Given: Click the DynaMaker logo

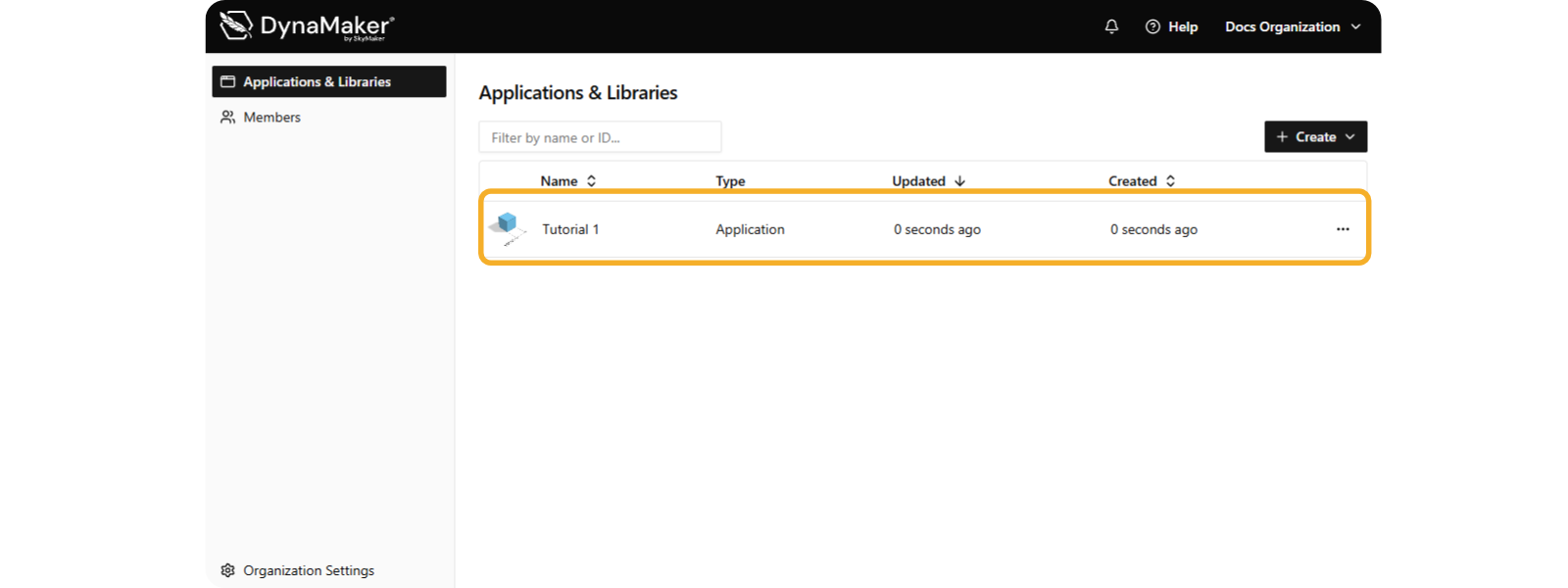Looking at the screenshot, I should (307, 25).
